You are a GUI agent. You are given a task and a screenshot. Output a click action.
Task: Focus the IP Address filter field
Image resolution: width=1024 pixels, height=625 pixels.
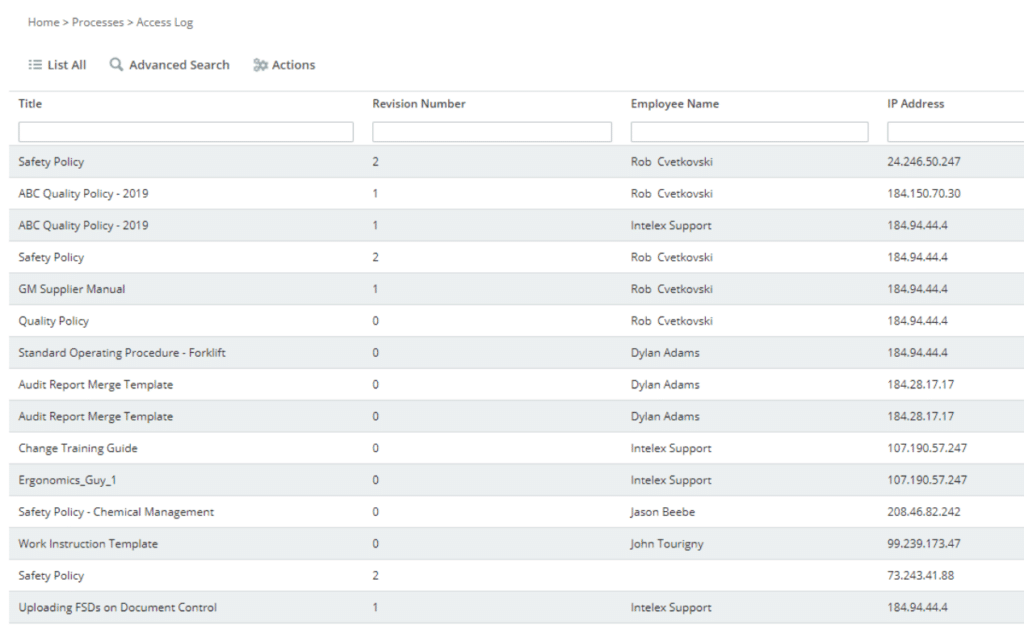click(955, 132)
